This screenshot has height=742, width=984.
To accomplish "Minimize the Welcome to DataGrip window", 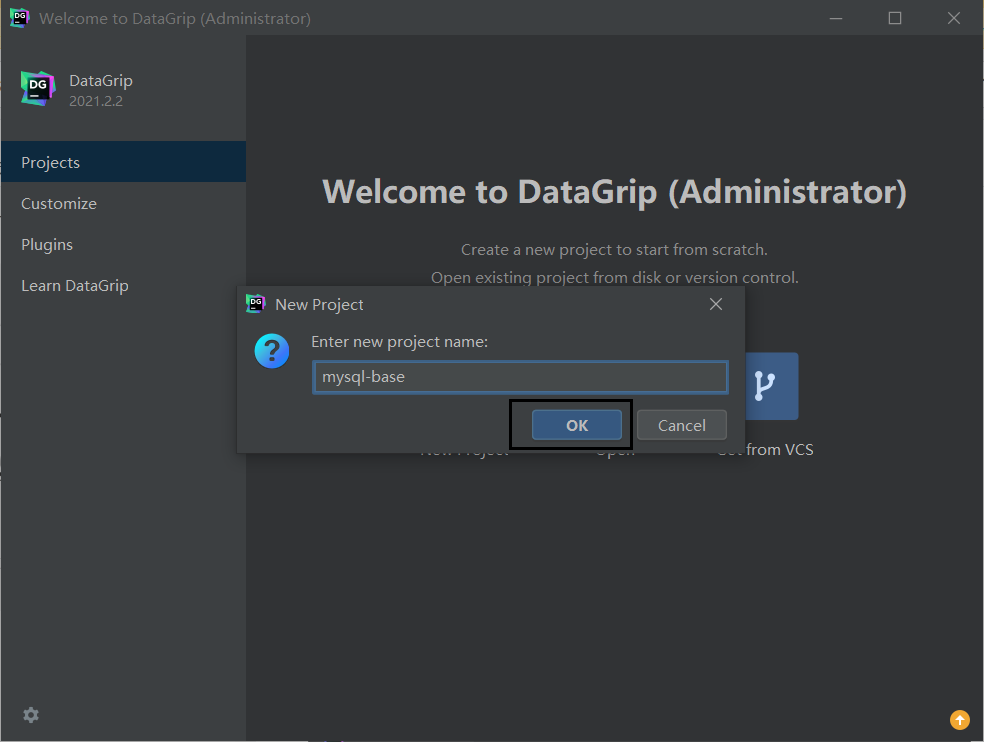I will [x=836, y=18].
